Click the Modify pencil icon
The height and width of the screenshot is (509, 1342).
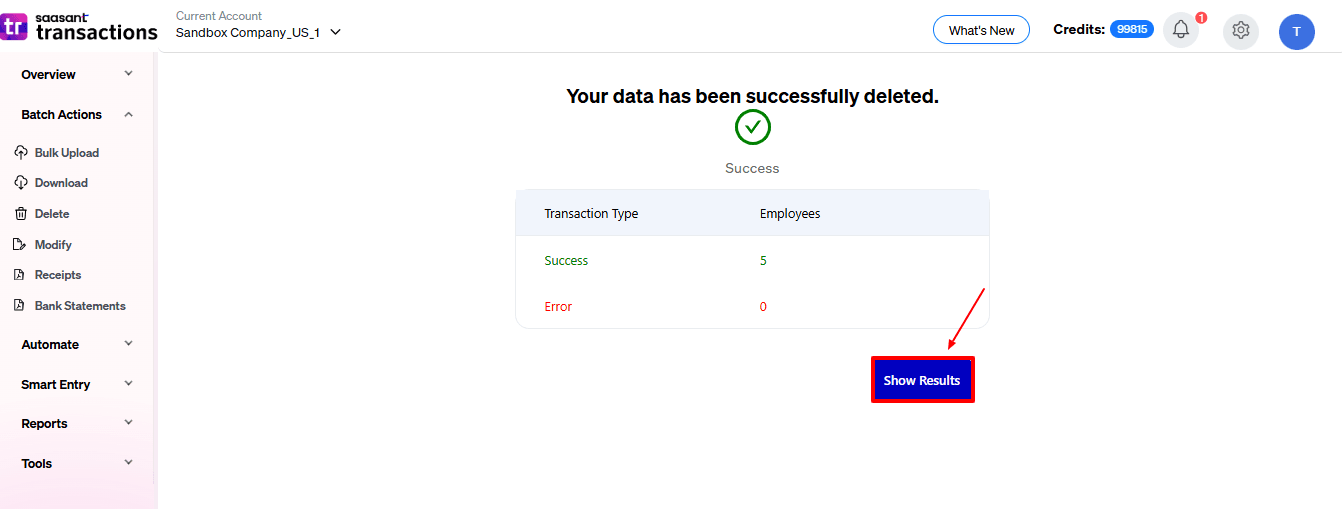(x=20, y=245)
